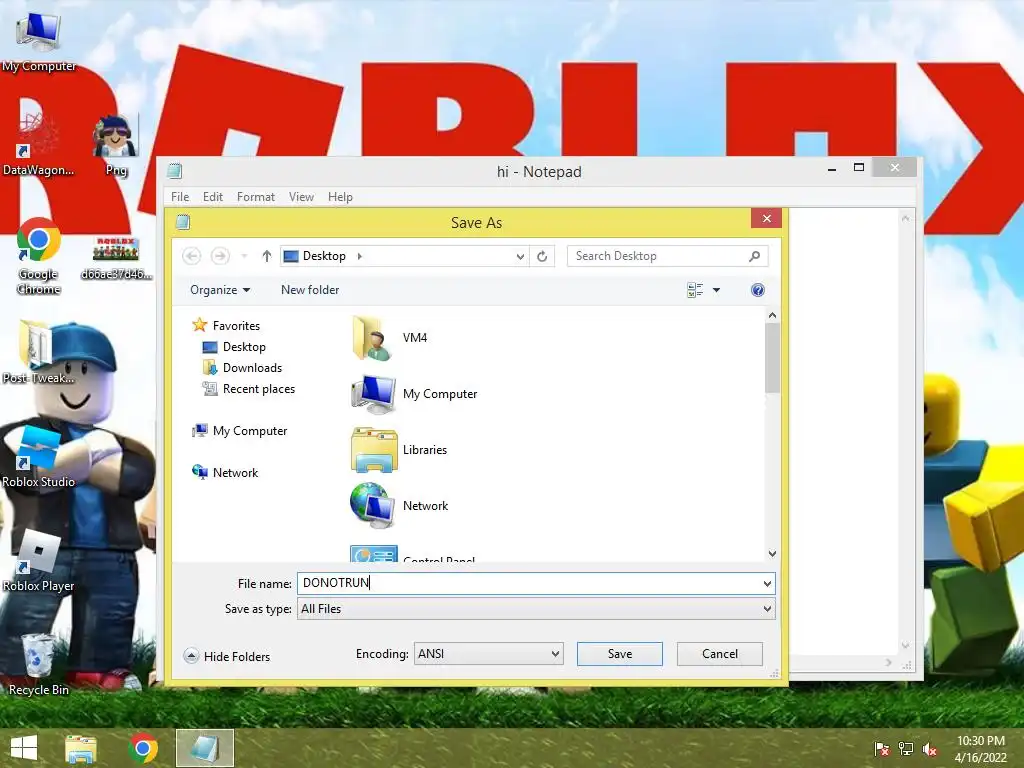This screenshot has height=768, width=1024.
Task: Open the Encoding ANSI dropdown
Action: click(488, 654)
